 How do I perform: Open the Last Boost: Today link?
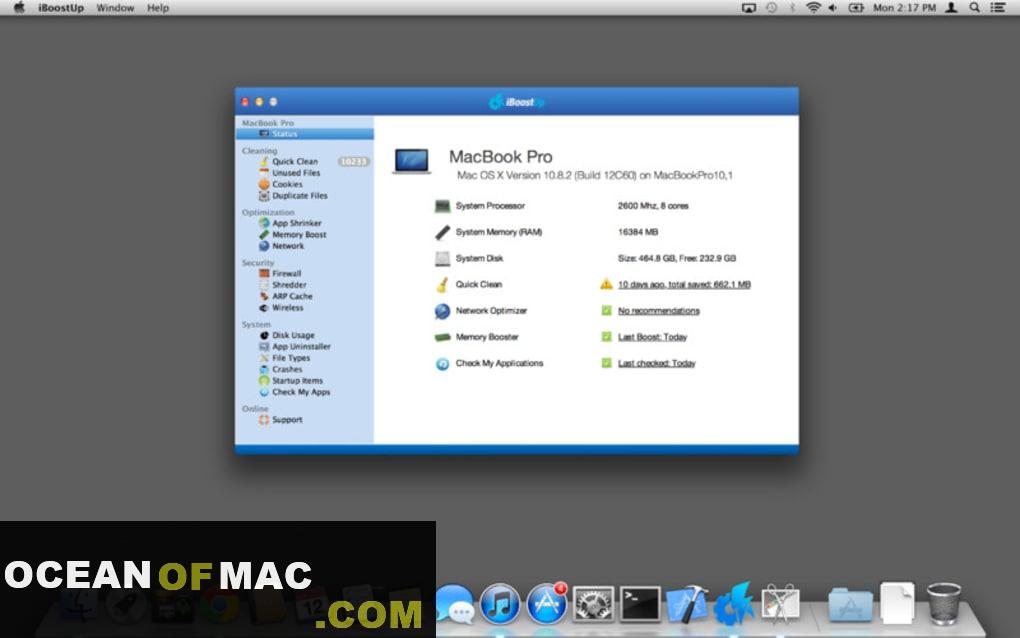(x=652, y=337)
